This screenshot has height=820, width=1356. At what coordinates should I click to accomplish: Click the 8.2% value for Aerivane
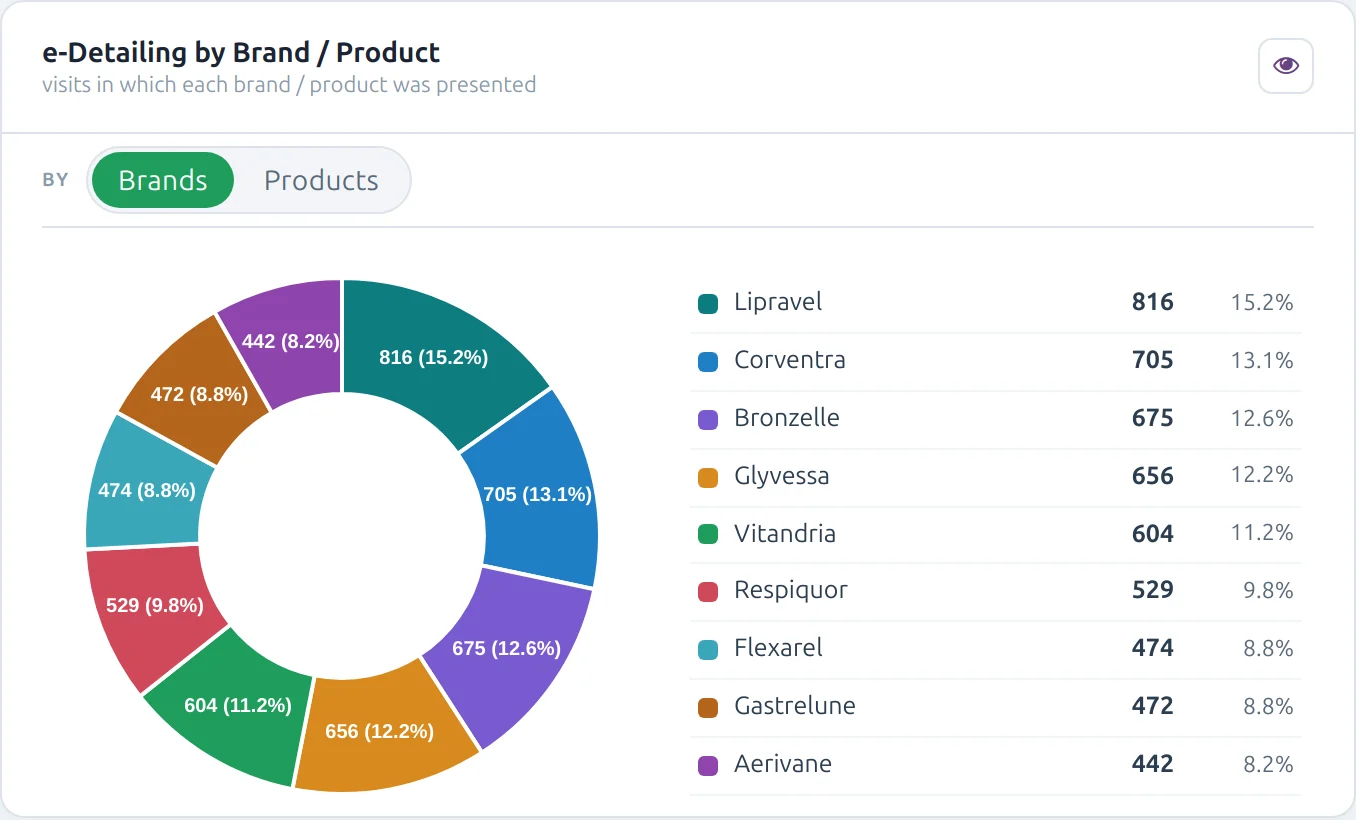[x=1268, y=764]
